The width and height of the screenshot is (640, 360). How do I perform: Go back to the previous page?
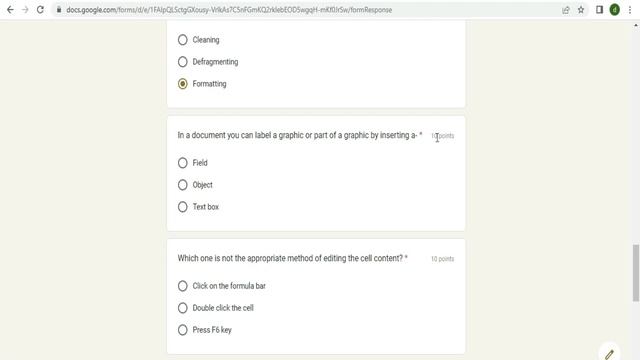pos(10,10)
